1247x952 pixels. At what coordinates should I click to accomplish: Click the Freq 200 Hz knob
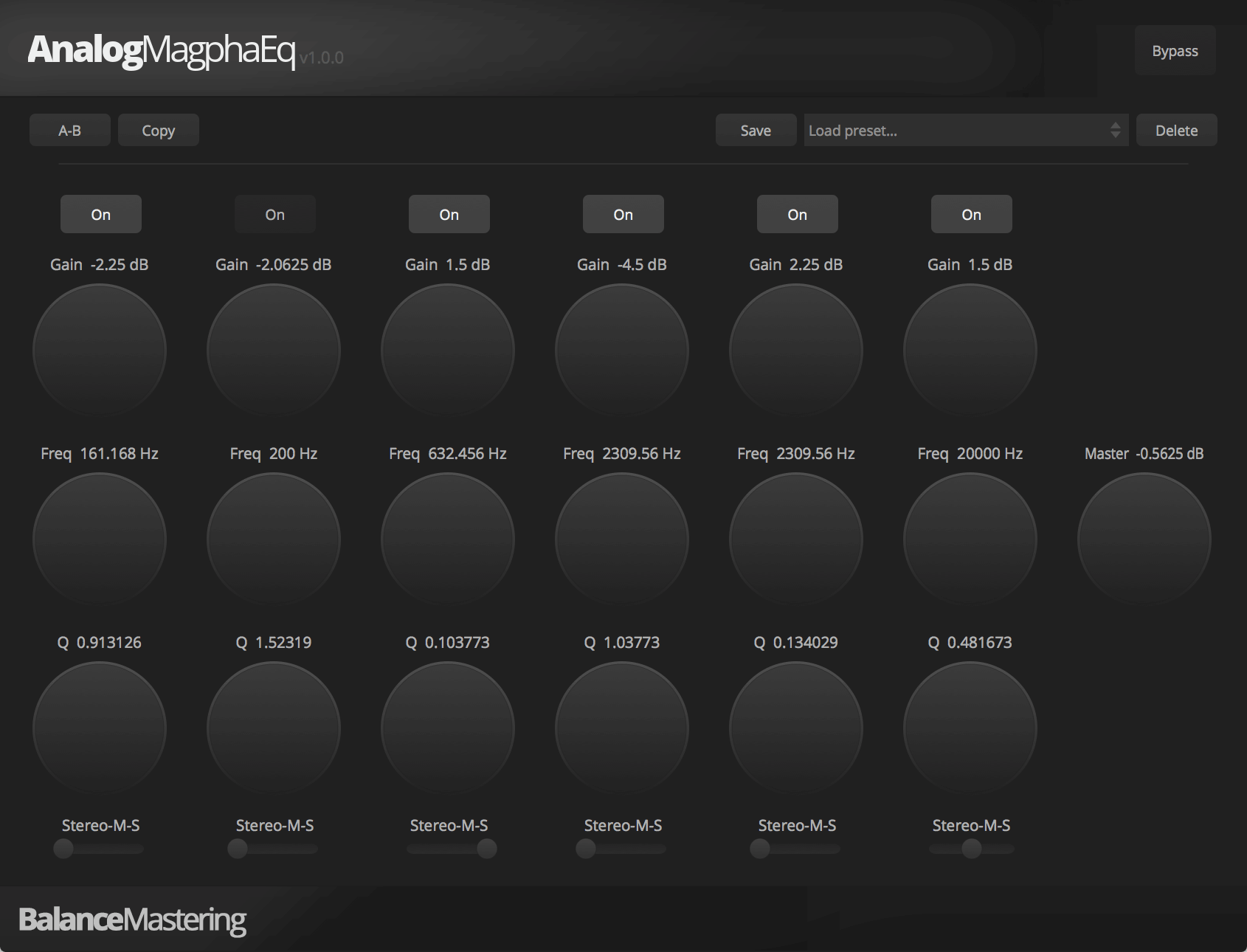274,539
